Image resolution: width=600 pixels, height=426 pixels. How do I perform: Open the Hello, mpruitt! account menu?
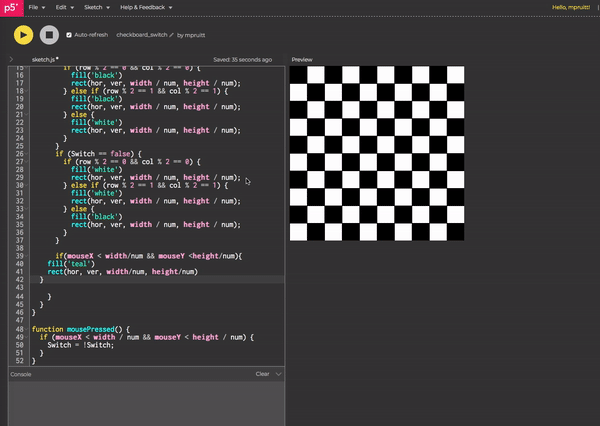[571, 7]
